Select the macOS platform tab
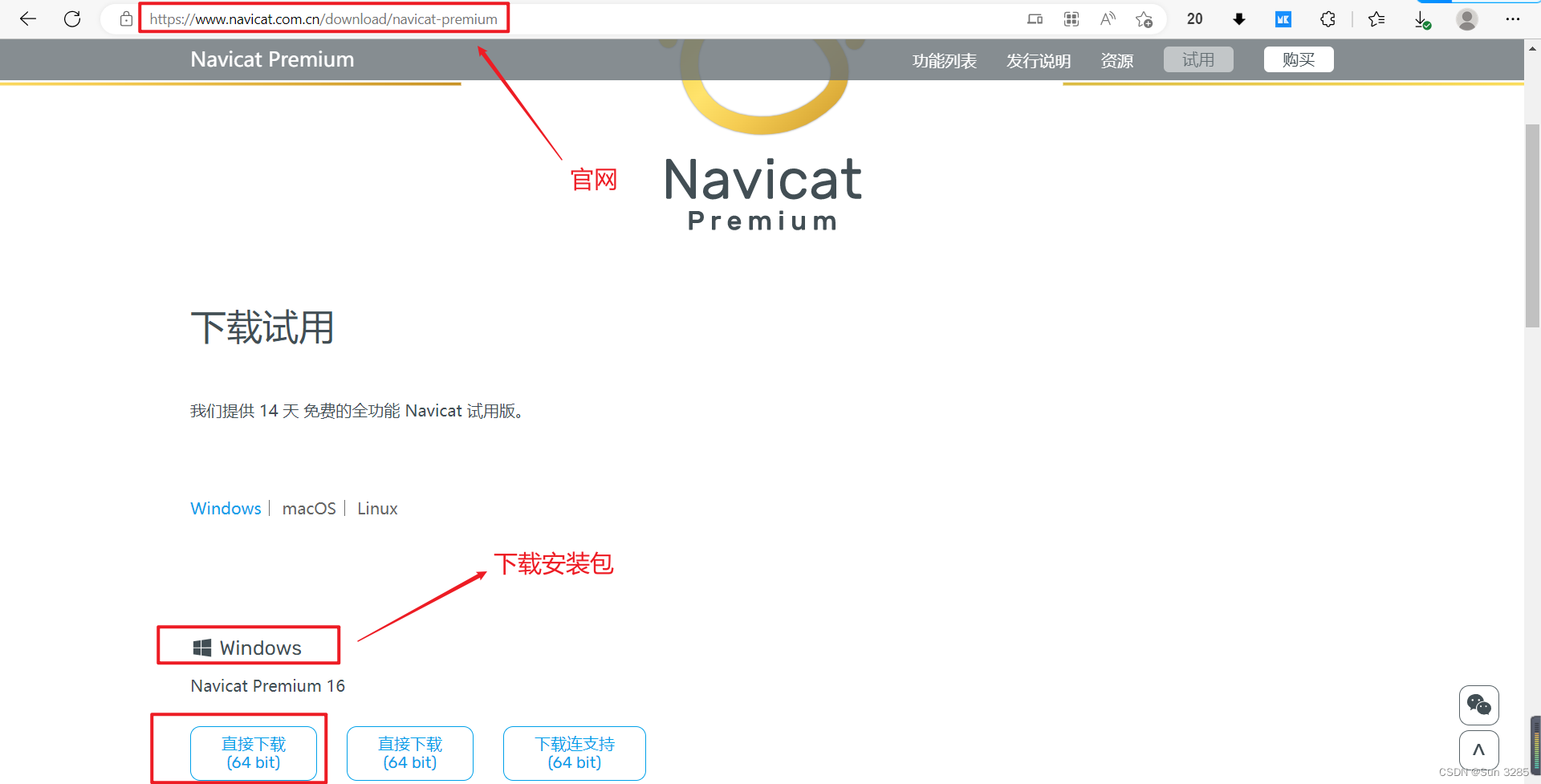 click(x=309, y=509)
